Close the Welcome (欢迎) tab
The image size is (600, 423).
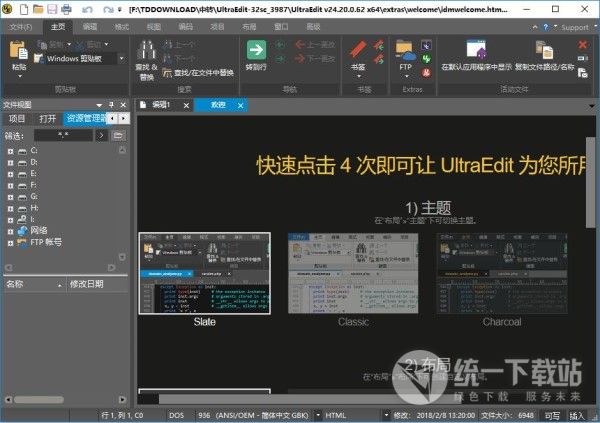click(x=240, y=106)
